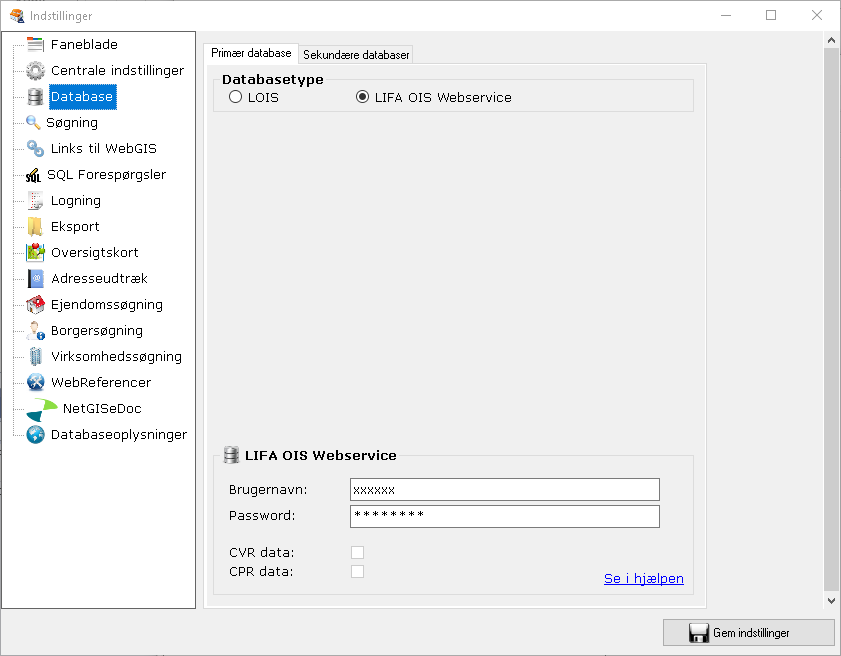The height and width of the screenshot is (656, 841).
Task: Click the Gem indstillinger button
Action: 748,632
